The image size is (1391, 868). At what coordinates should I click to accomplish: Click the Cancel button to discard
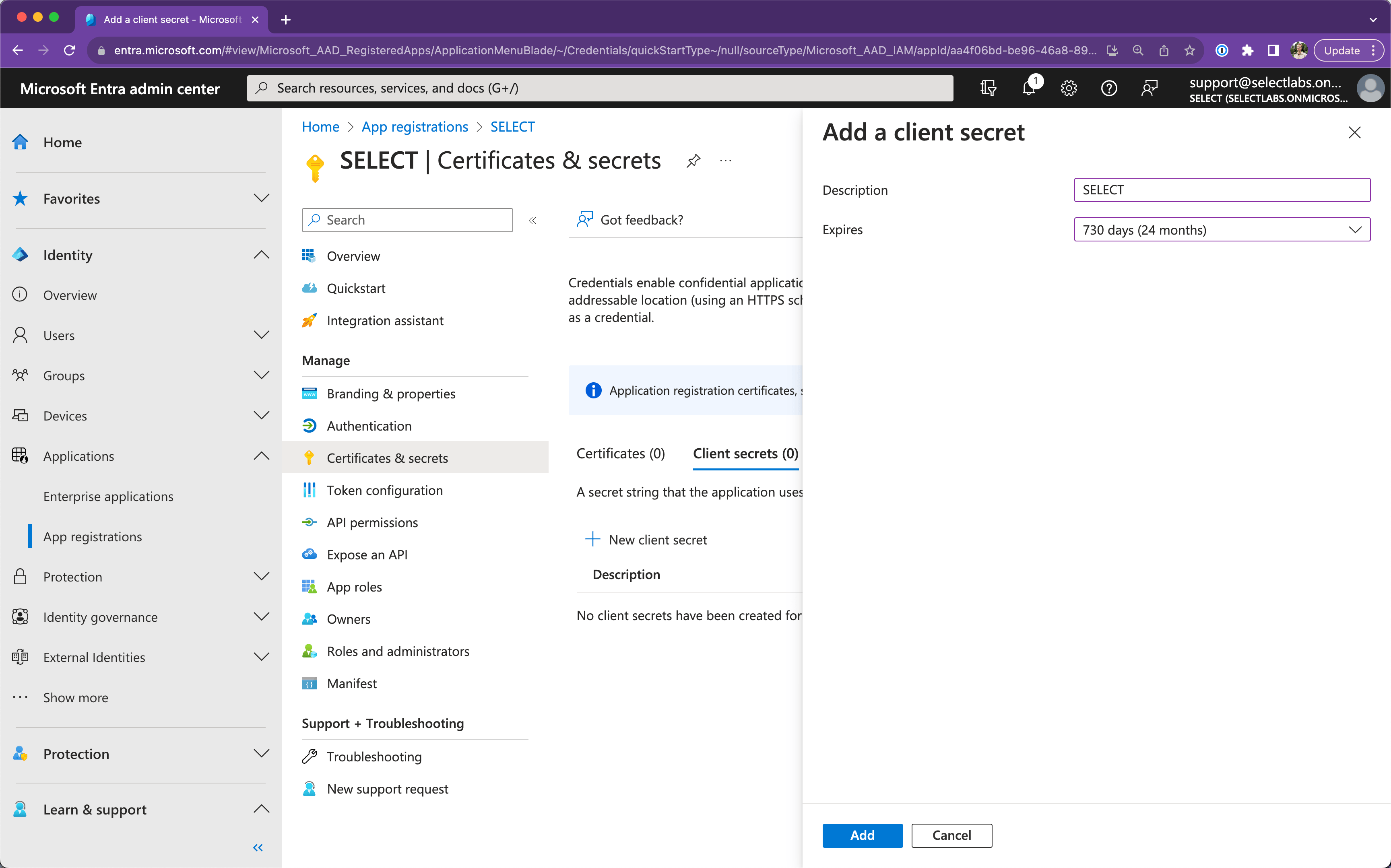pyautogui.click(x=951, y=835)
